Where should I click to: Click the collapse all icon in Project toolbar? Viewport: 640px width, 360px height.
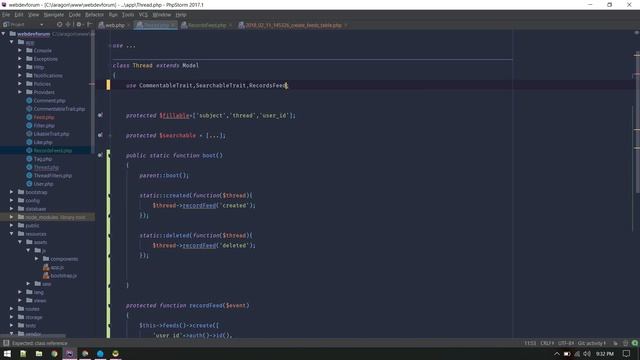point(68,24)
